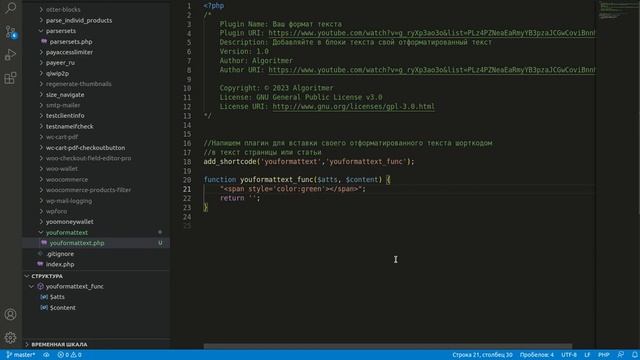Open the Plugin URI YouTube link

431,33
